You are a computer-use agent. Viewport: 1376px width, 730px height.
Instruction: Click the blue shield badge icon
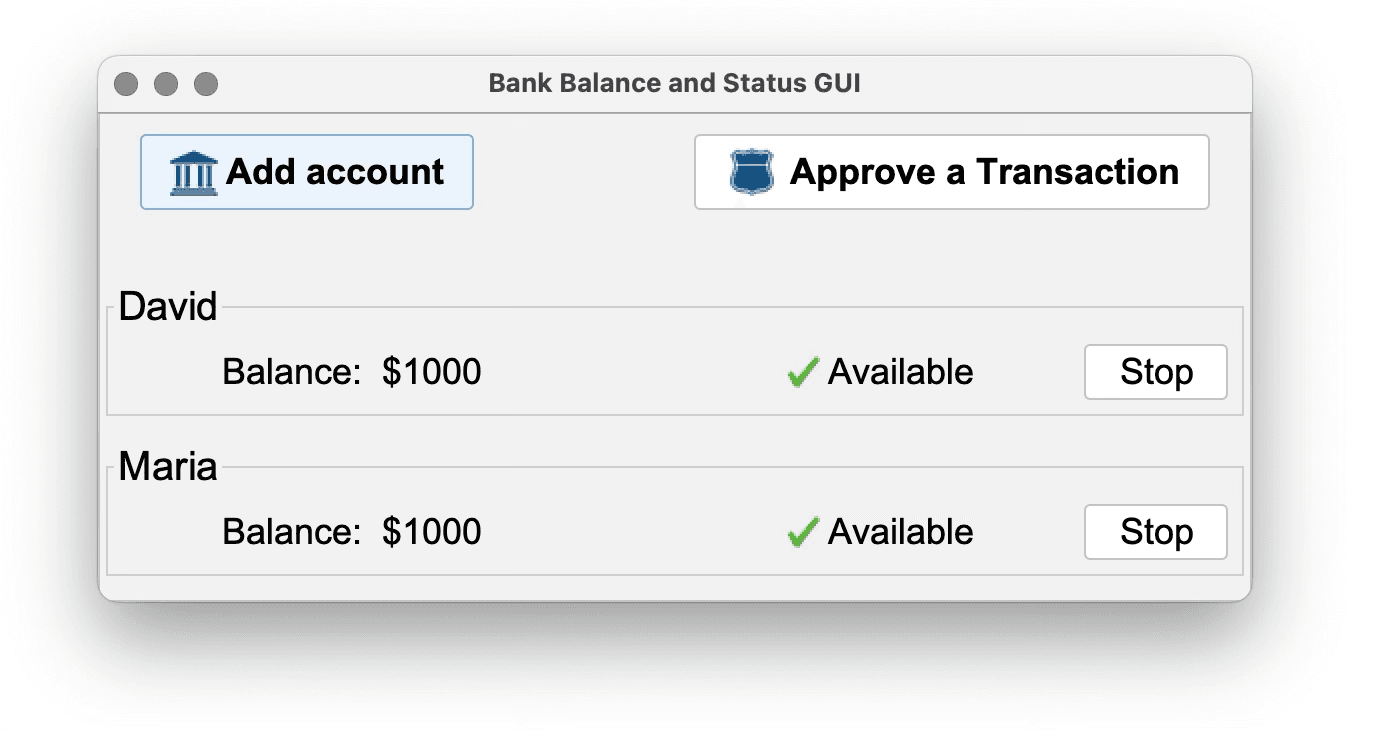752,173
